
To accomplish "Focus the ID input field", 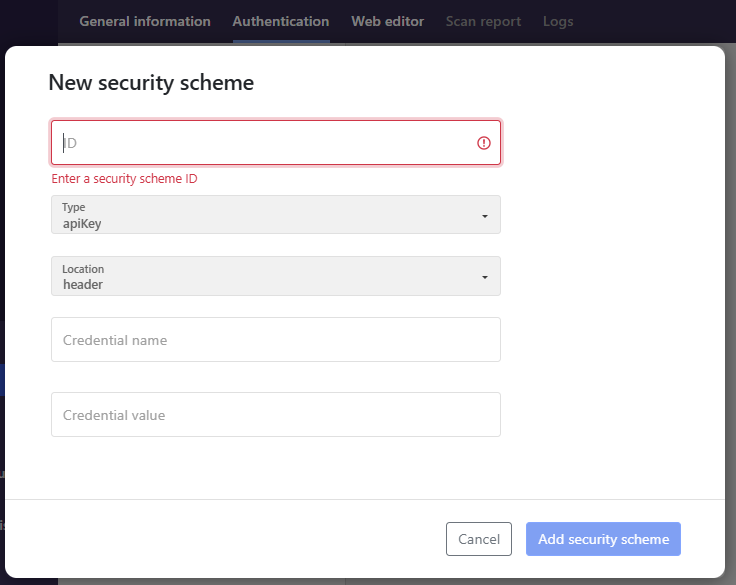I will 265,143.
